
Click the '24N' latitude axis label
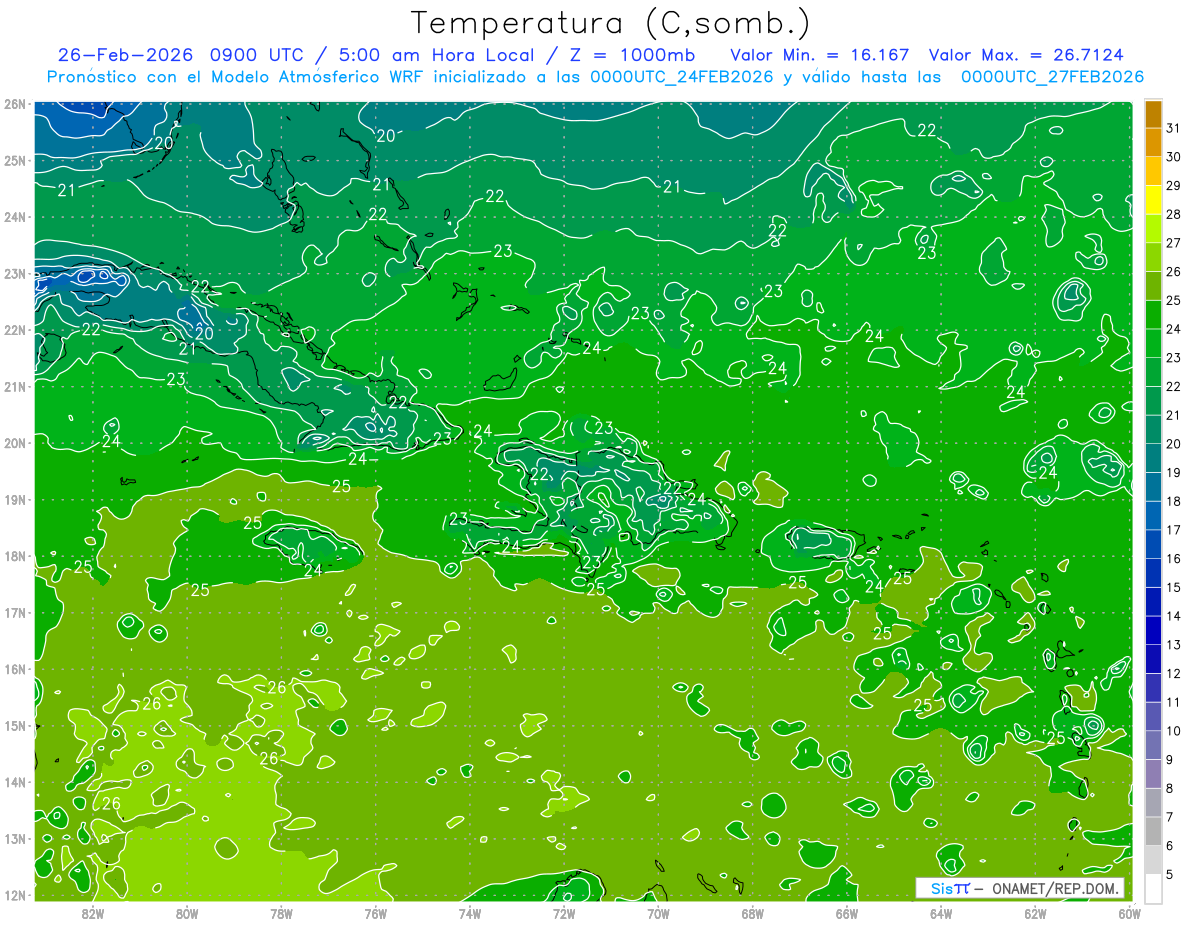pyautogui.click(x=14, y=217)
